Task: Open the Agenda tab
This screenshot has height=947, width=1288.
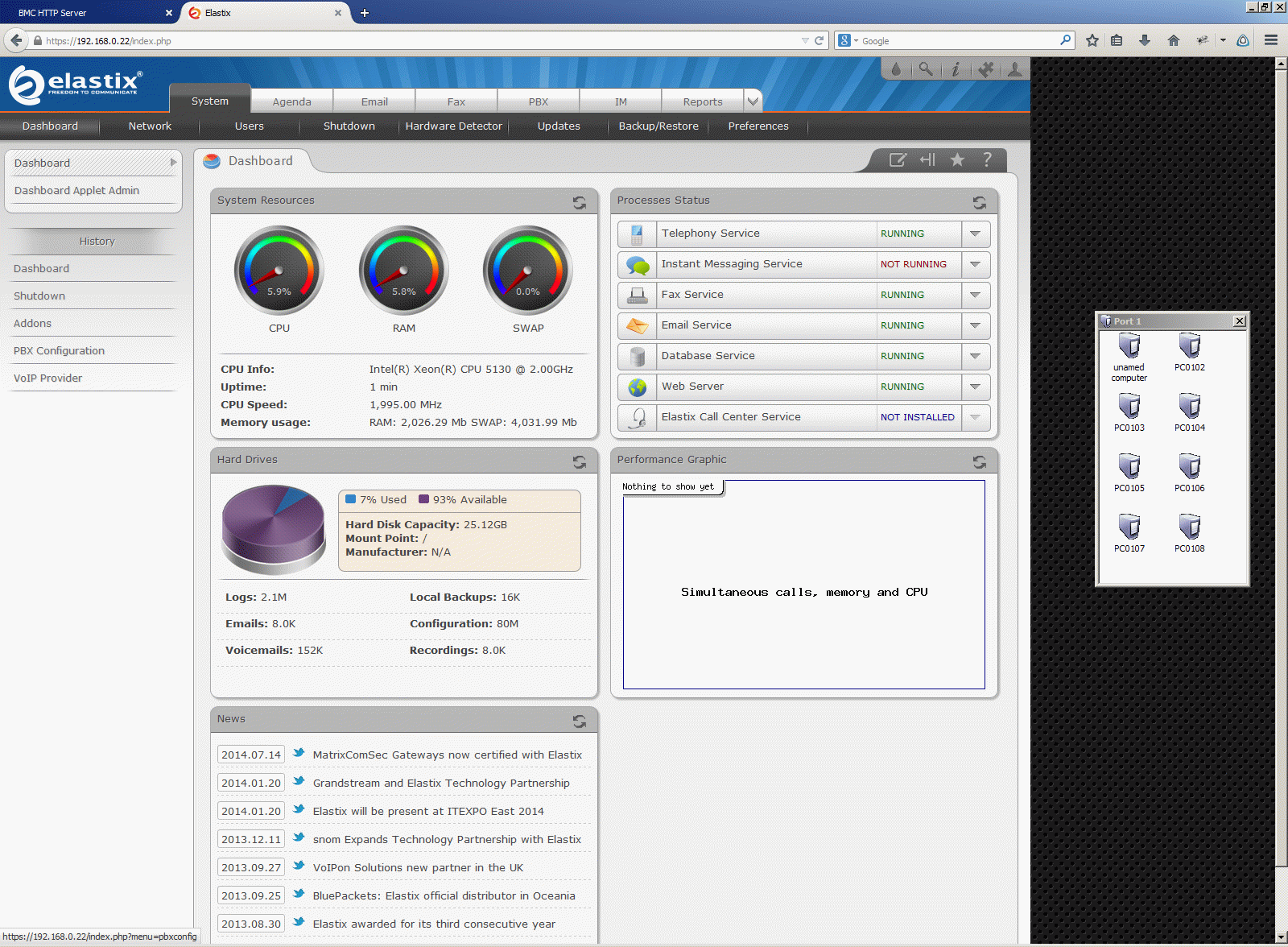Action: click(x=291, y=101)
